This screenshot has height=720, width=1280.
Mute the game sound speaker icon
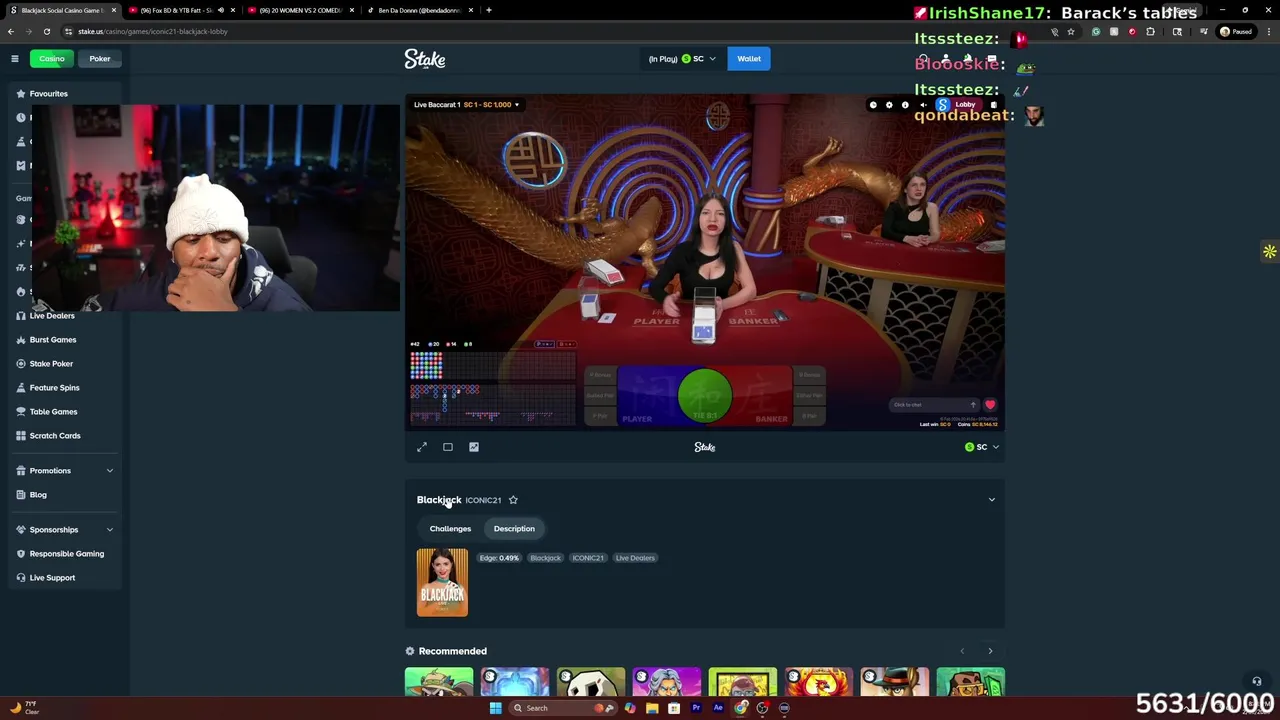point(923,105)
